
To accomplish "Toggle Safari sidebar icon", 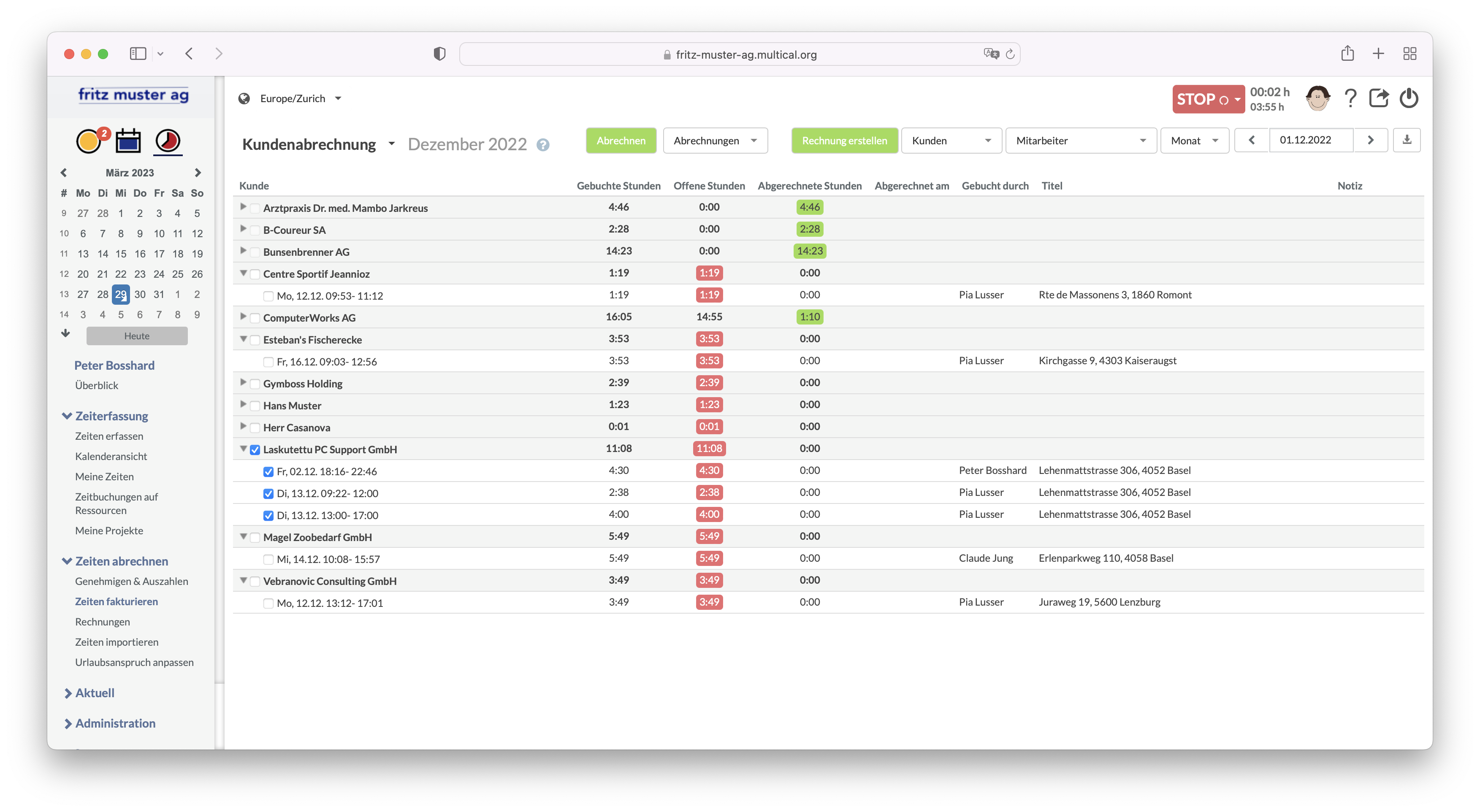I will (x=138, y=54).
